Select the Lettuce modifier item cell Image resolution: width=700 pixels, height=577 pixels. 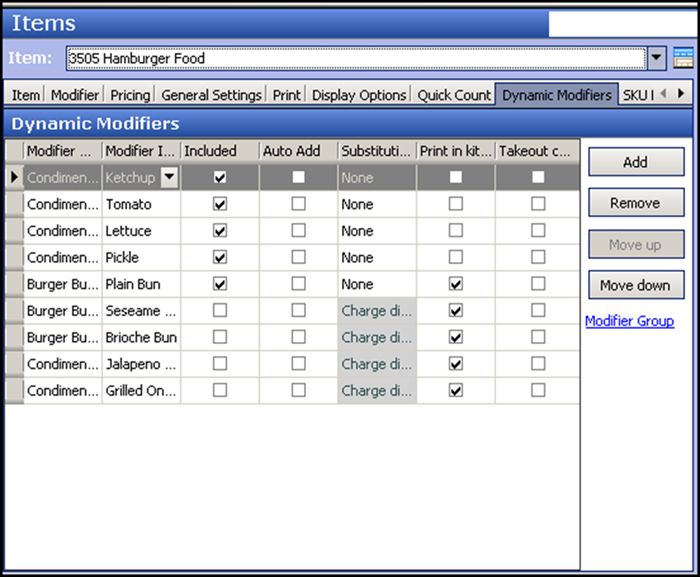pos(141,231)
